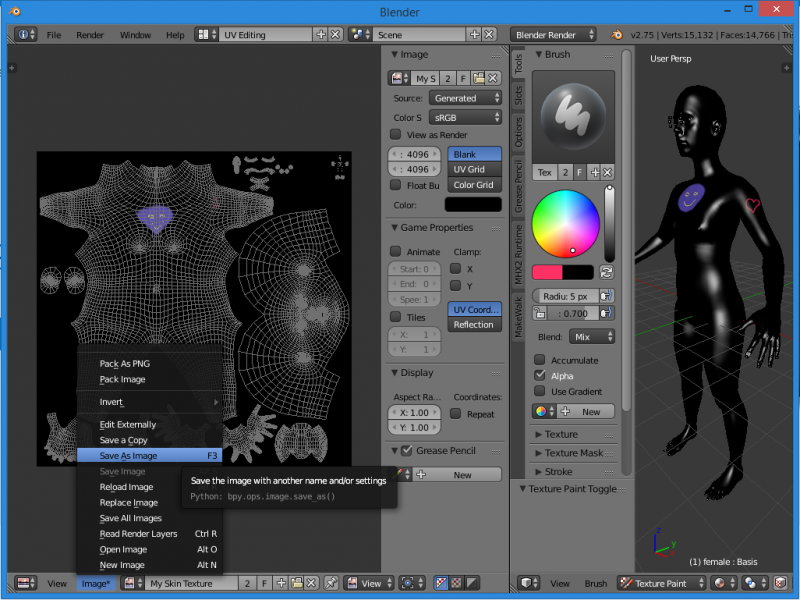Click the Blender info editor type icon

point(22,34)
